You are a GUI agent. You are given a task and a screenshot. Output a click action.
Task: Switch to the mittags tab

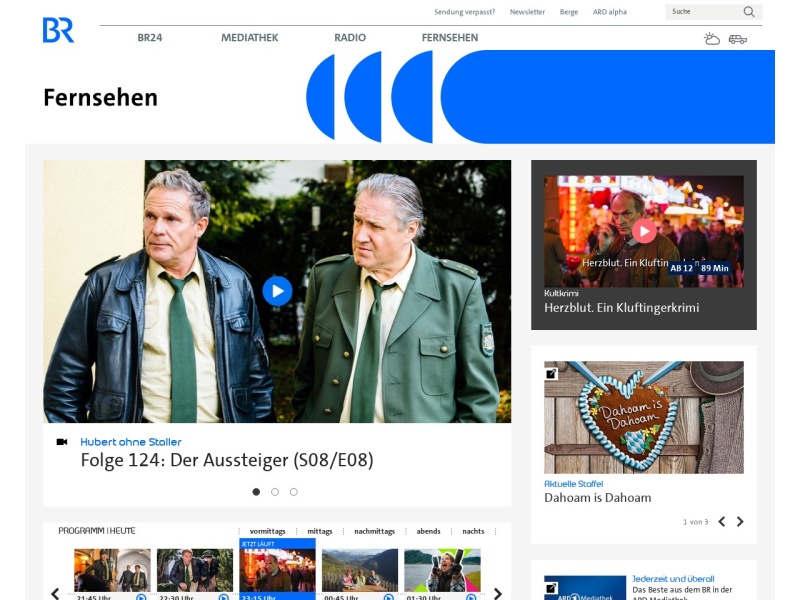click(x=320, y=531)
